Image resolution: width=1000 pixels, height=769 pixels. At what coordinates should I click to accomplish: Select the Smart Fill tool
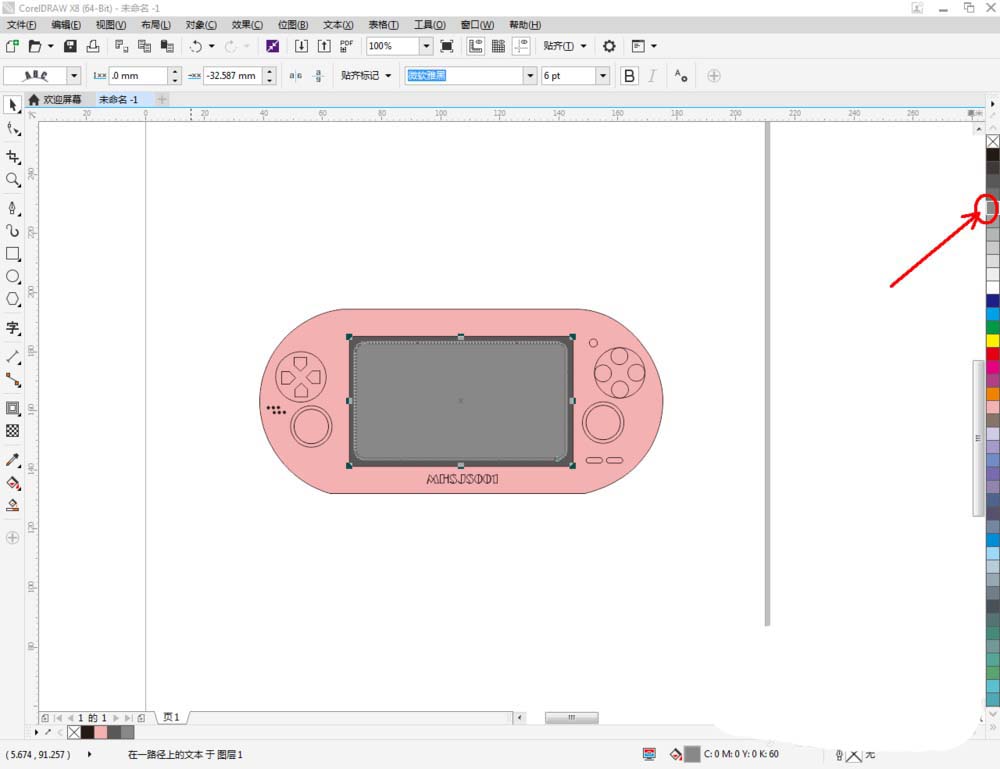point(13,506)
